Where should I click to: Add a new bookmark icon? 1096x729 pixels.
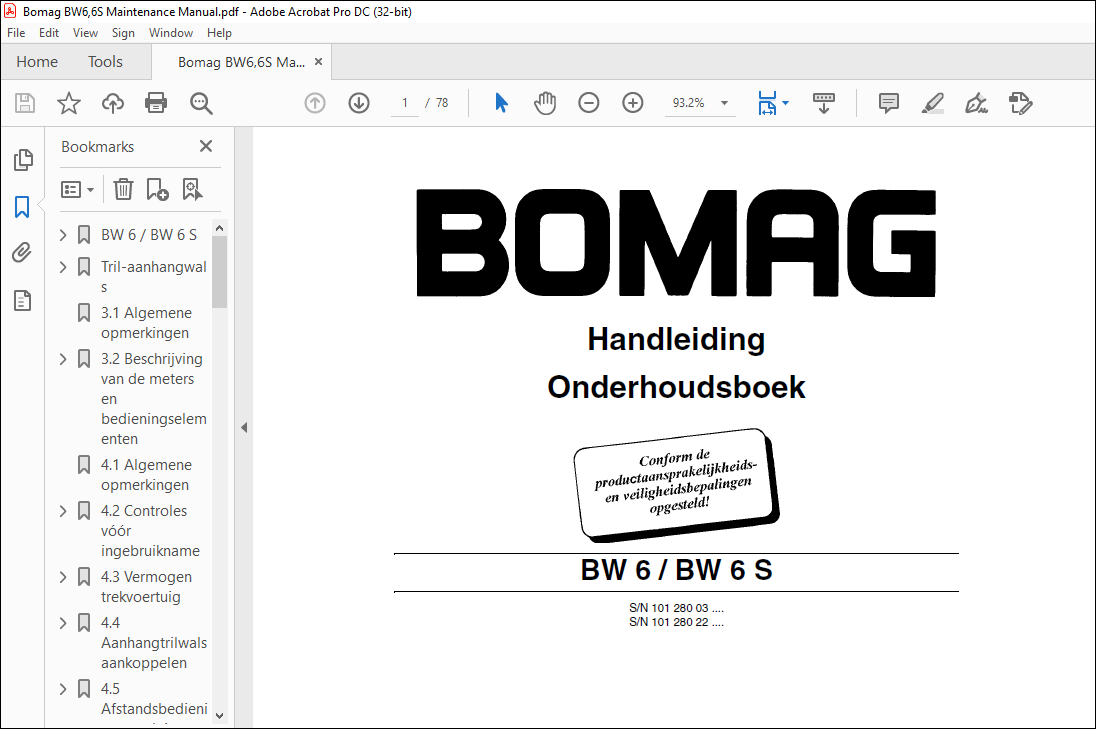pos(157,189)
